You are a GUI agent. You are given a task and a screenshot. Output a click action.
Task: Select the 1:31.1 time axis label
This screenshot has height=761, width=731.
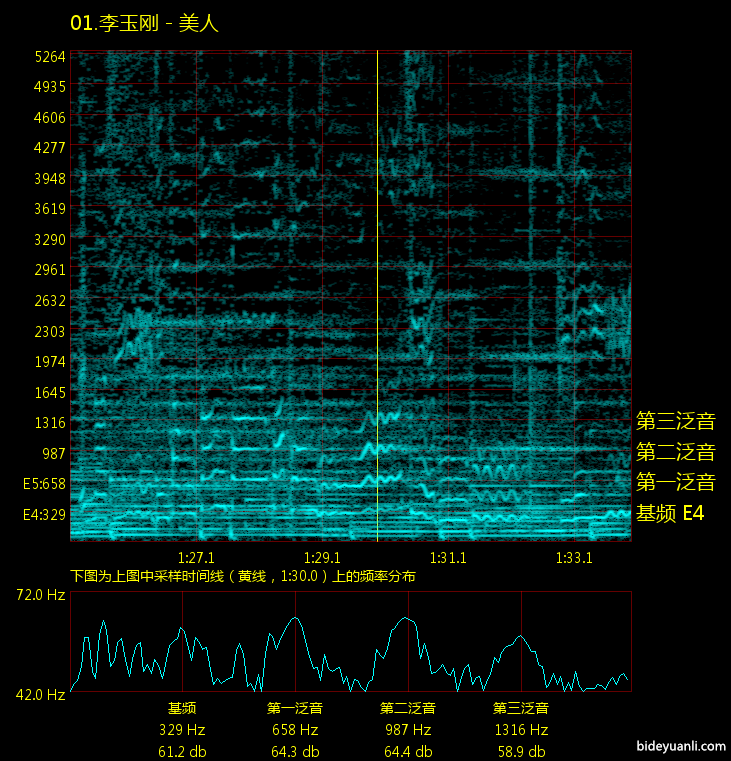coord(448,557)
